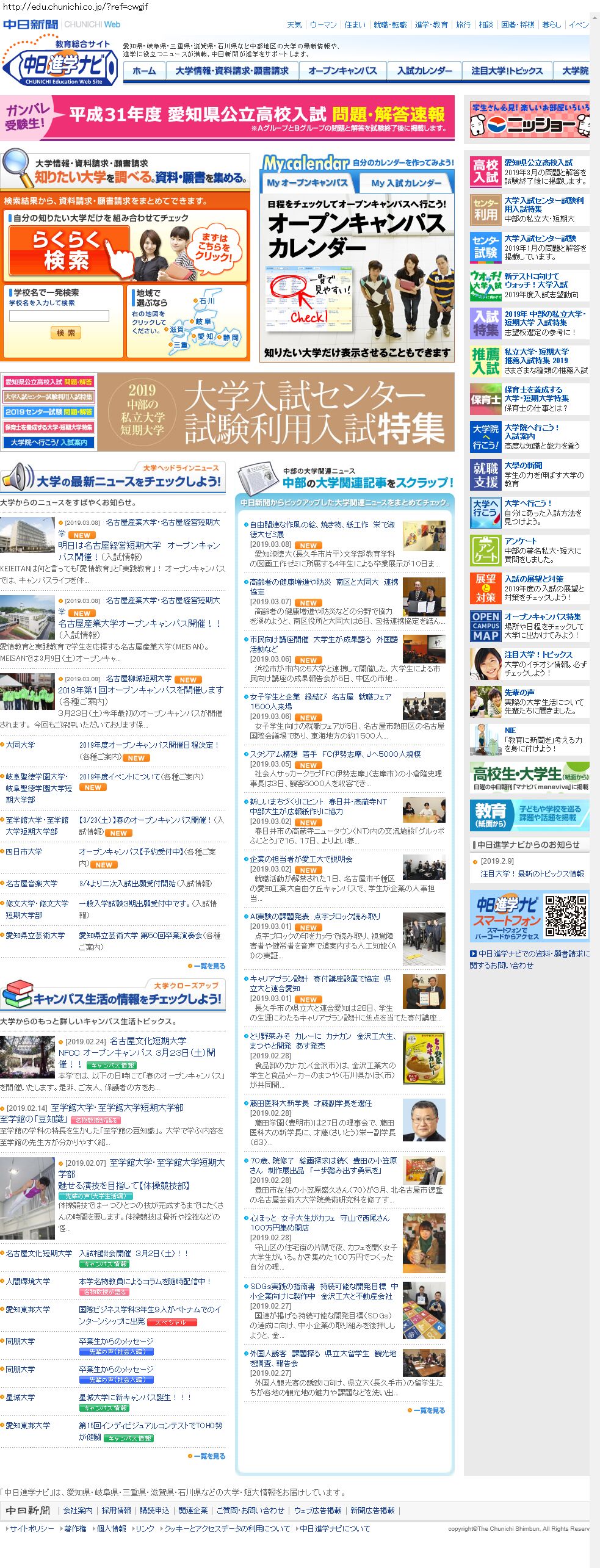Screen dimensions: 600x1568
Task: Click the 藤田医科大新学長 article portrait thumbnail
Action: (424, 1120)
